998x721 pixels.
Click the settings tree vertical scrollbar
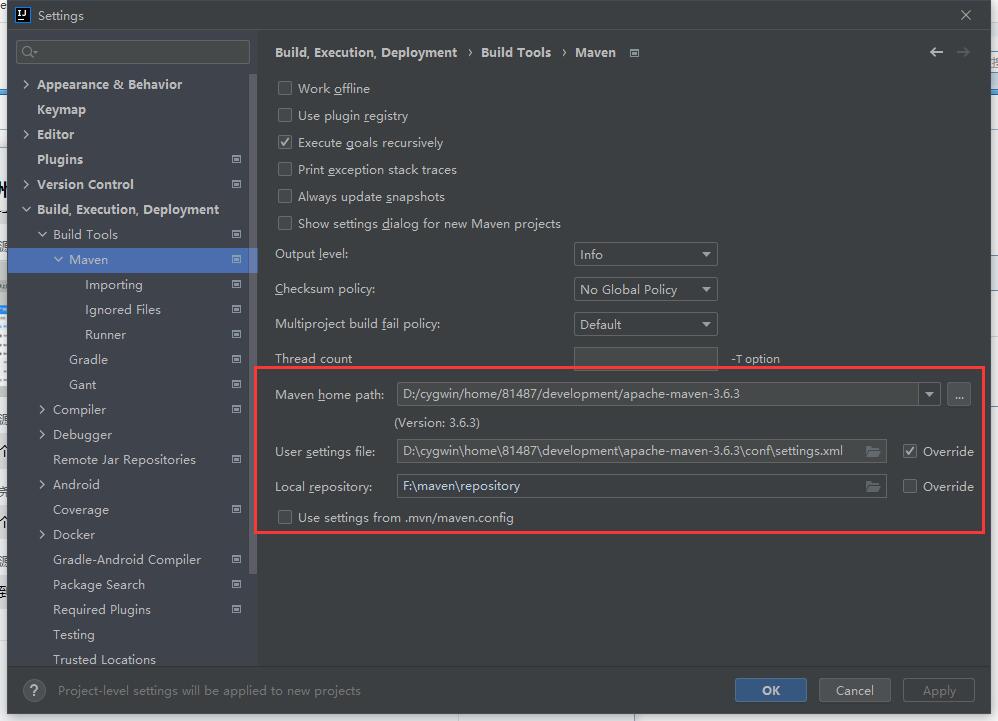point(253,325)
